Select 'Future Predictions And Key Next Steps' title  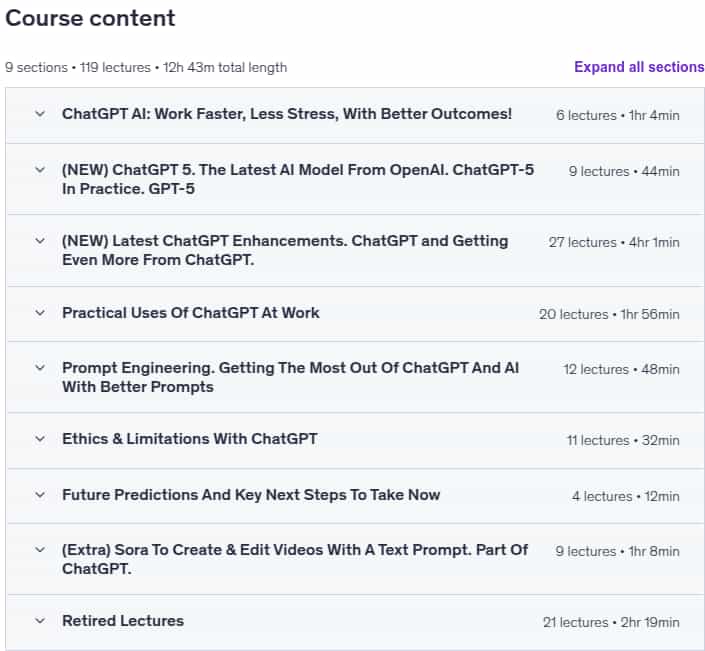coord(251,495)
